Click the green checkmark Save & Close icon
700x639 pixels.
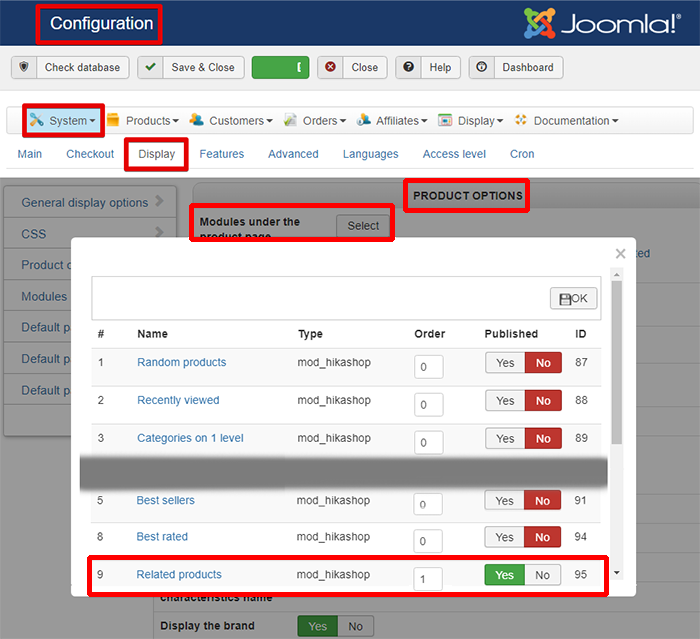[150, 67]
